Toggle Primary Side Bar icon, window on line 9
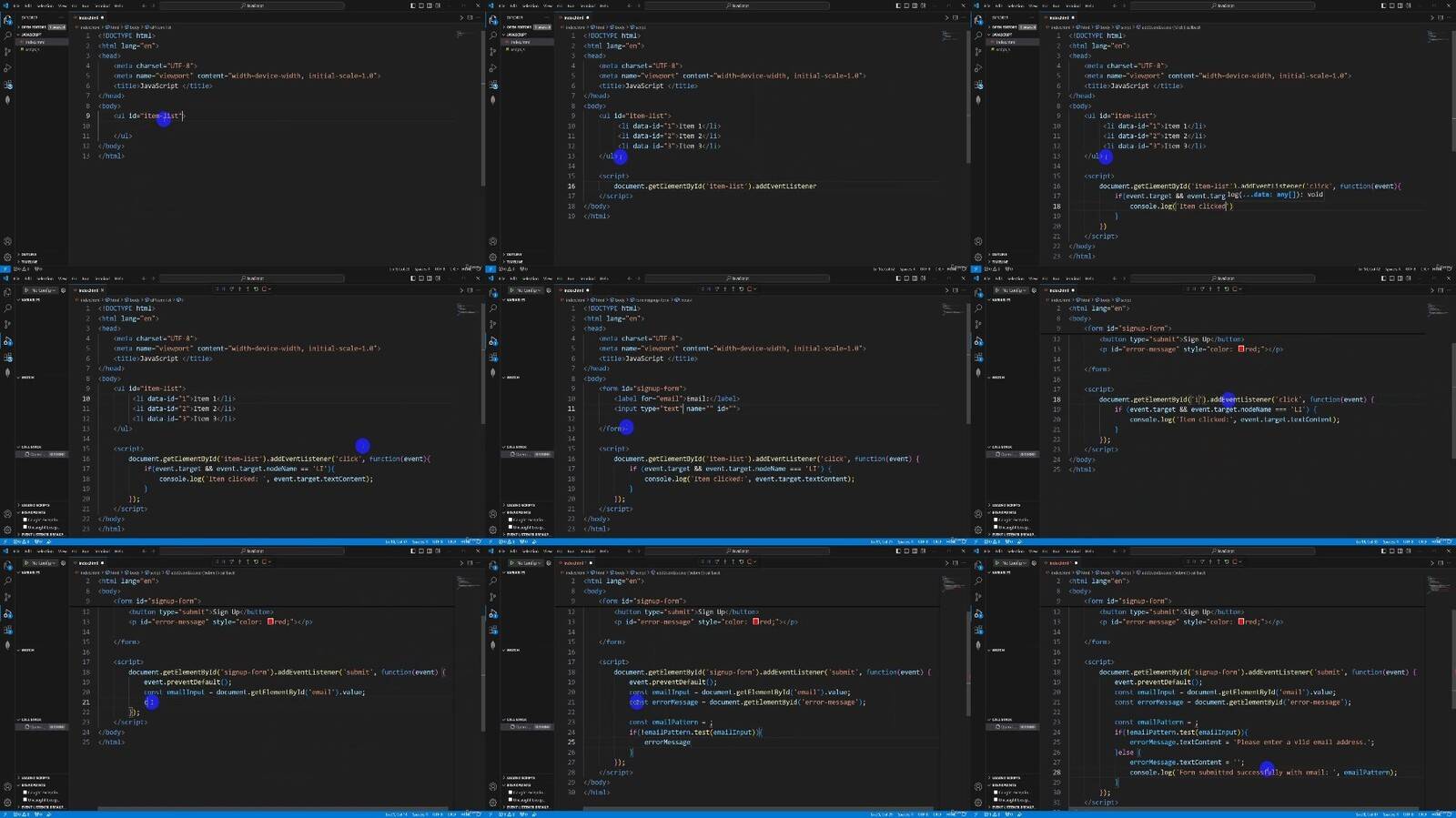The image size is (1456, 818). (412, 5)
